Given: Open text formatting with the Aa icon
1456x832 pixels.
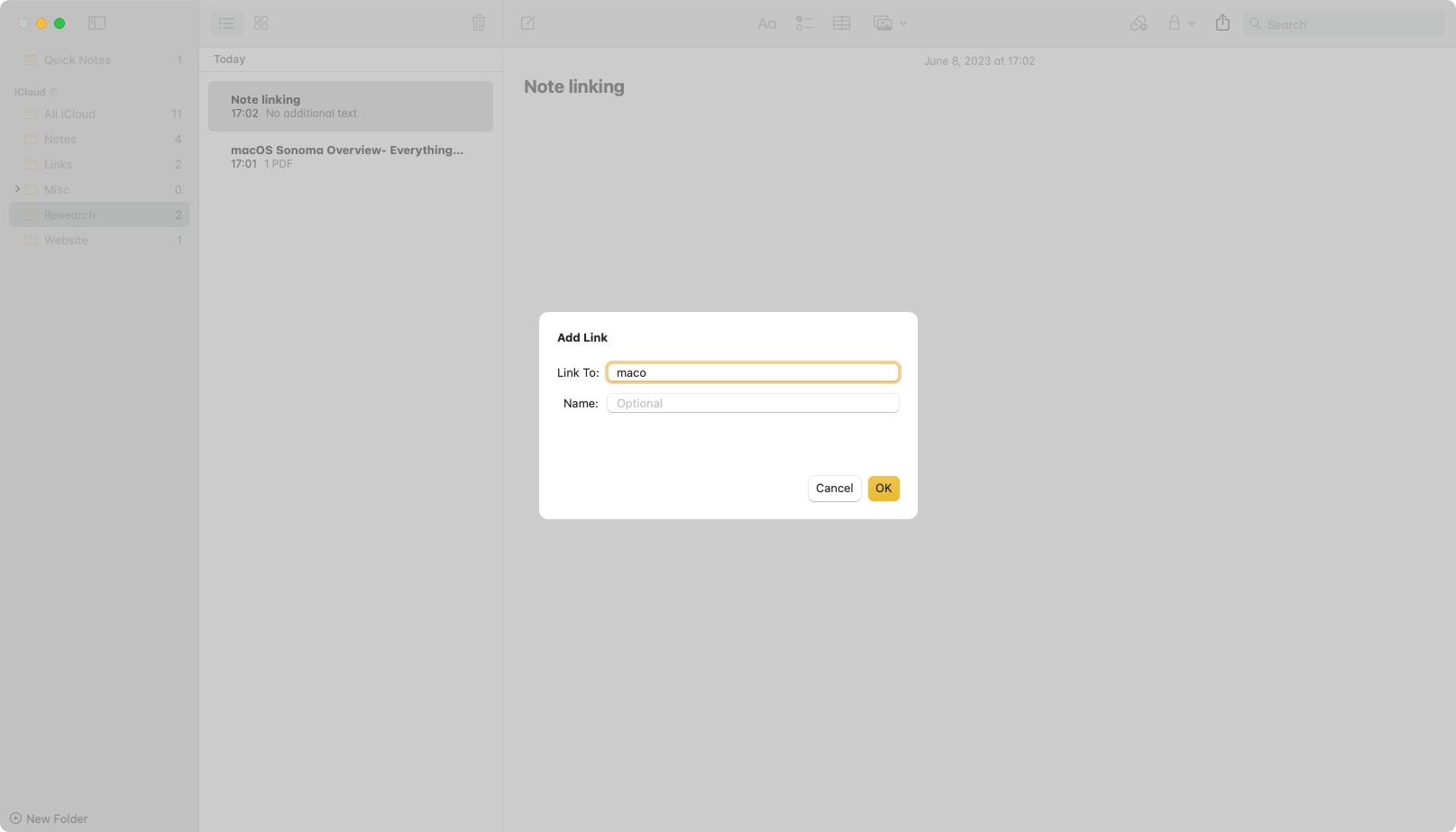Looking at the screenshot, I should pyautogui.click(x=766, y=23).
